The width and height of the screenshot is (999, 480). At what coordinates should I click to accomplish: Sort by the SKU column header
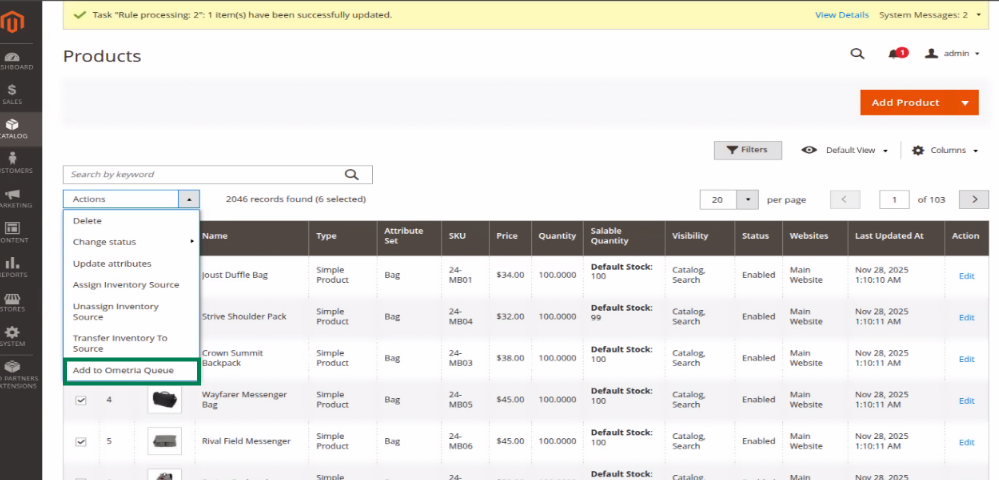pyautogui.click(x=465, y=236)
